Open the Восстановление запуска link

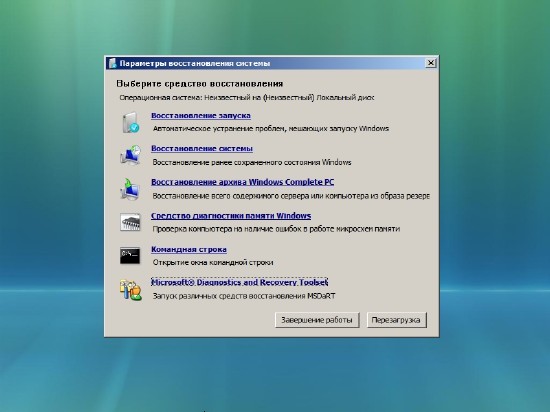coord(201,116)
